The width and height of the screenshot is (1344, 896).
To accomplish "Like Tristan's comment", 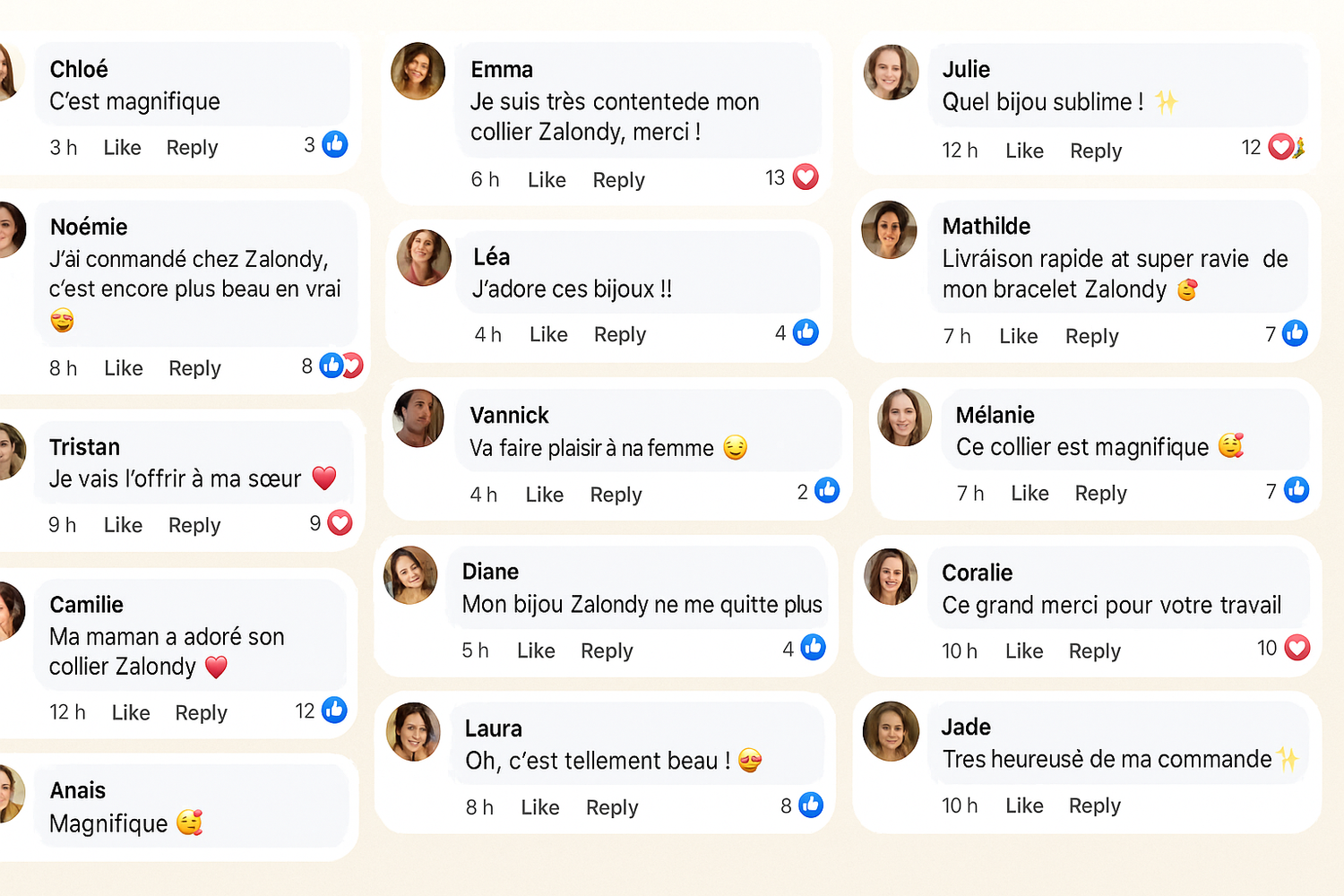I will pyautogui.click(x=123, y=525).
